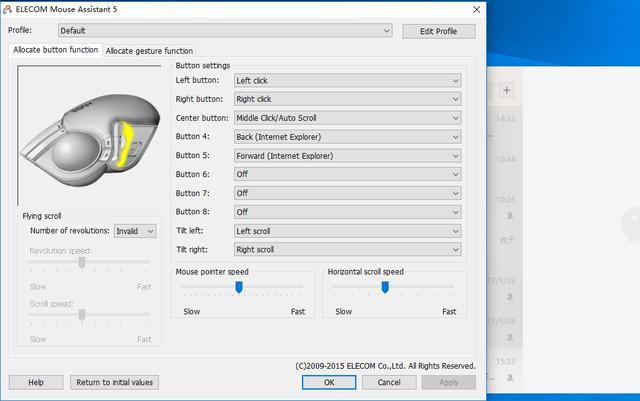640x401 pixels.
Task: Click the OK button
Action: click(x=328, y=382)
